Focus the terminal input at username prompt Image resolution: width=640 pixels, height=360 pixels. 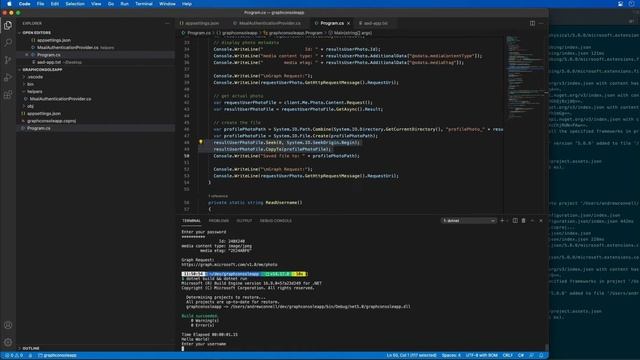point(183,349)
